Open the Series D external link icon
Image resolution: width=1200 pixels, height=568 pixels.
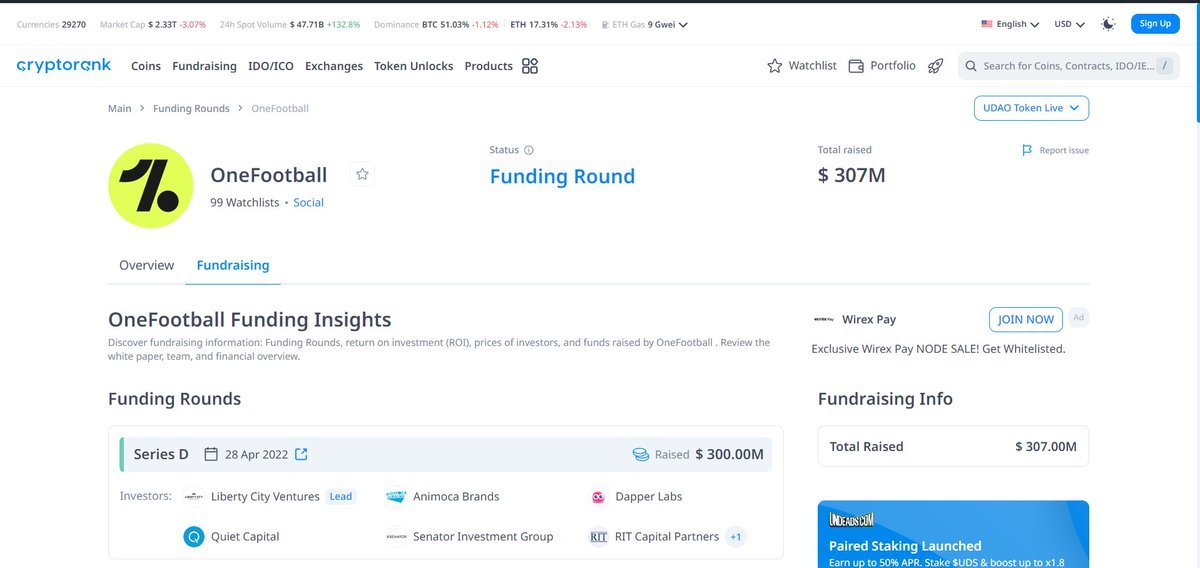[301, 454]
